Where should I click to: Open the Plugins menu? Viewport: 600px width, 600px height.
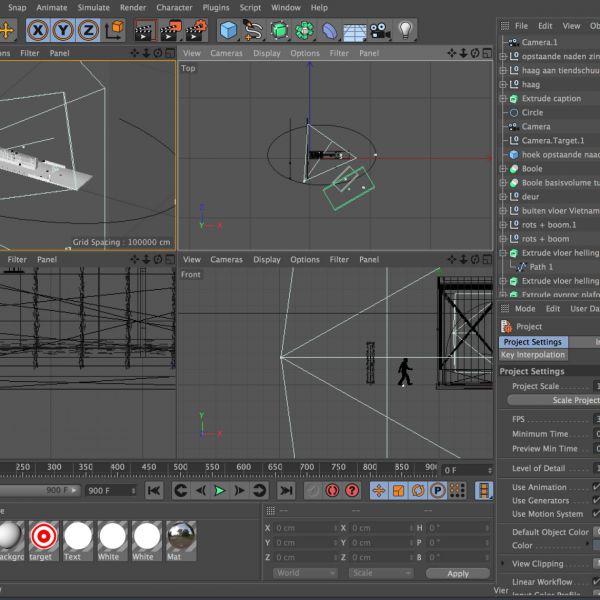pyautogui.click(x=215, y=7)
